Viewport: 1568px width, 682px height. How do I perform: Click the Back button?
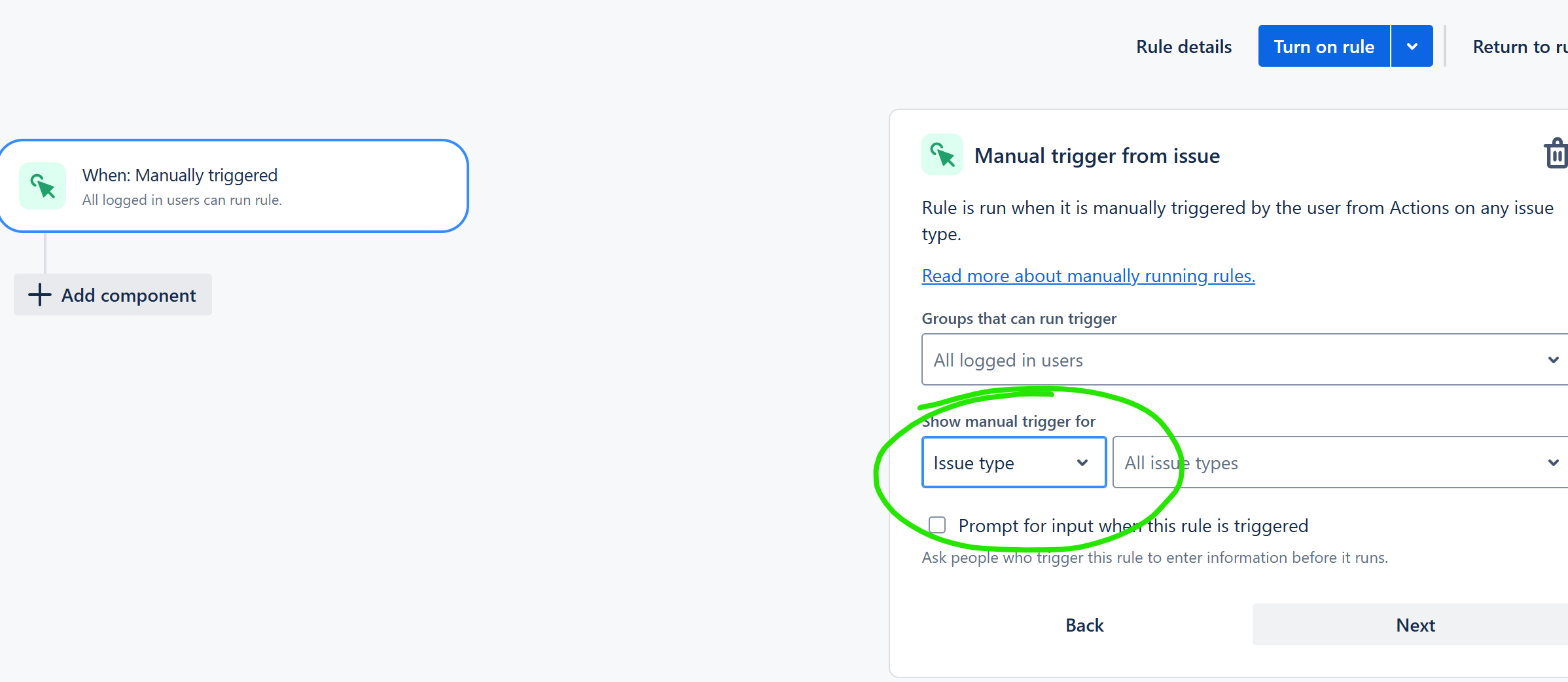click(x=1084, y=625)
